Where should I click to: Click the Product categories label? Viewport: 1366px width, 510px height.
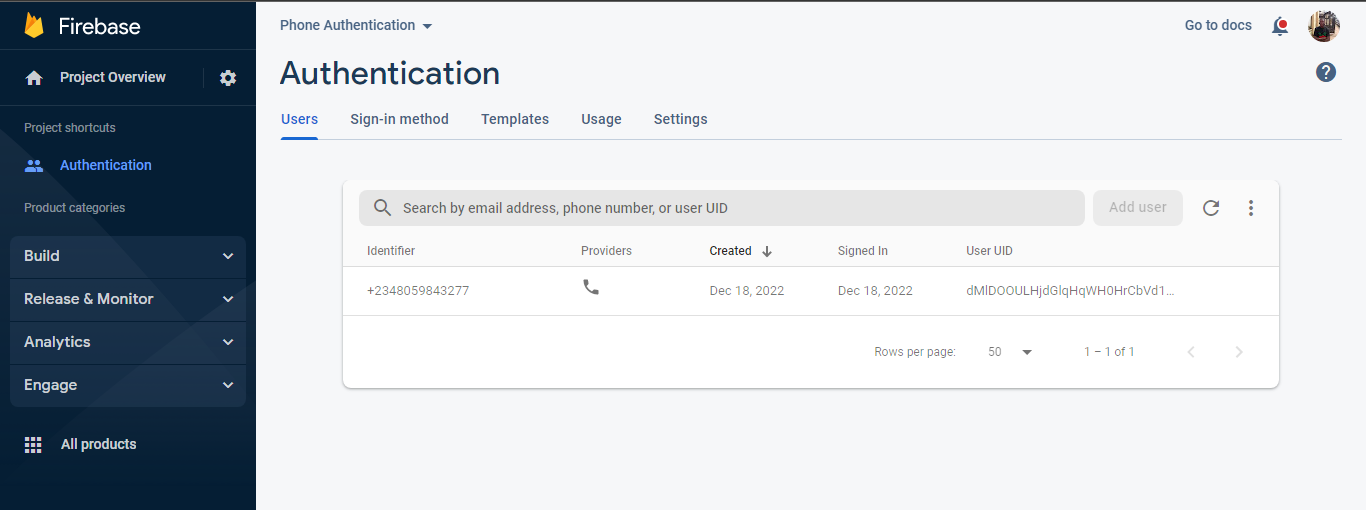(x=75, y=208)
